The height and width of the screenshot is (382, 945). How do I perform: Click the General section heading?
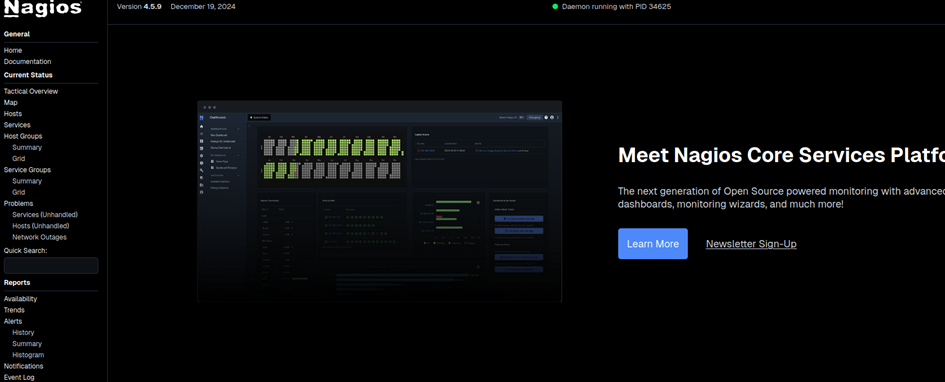pos(17,34)
